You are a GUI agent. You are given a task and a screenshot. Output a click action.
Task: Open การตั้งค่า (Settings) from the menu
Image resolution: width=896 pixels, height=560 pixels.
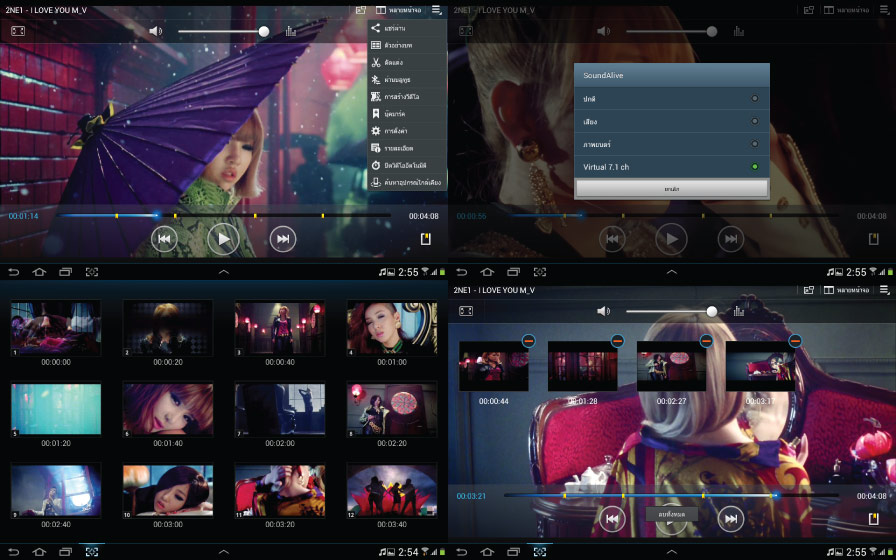(x=407, y=131)
